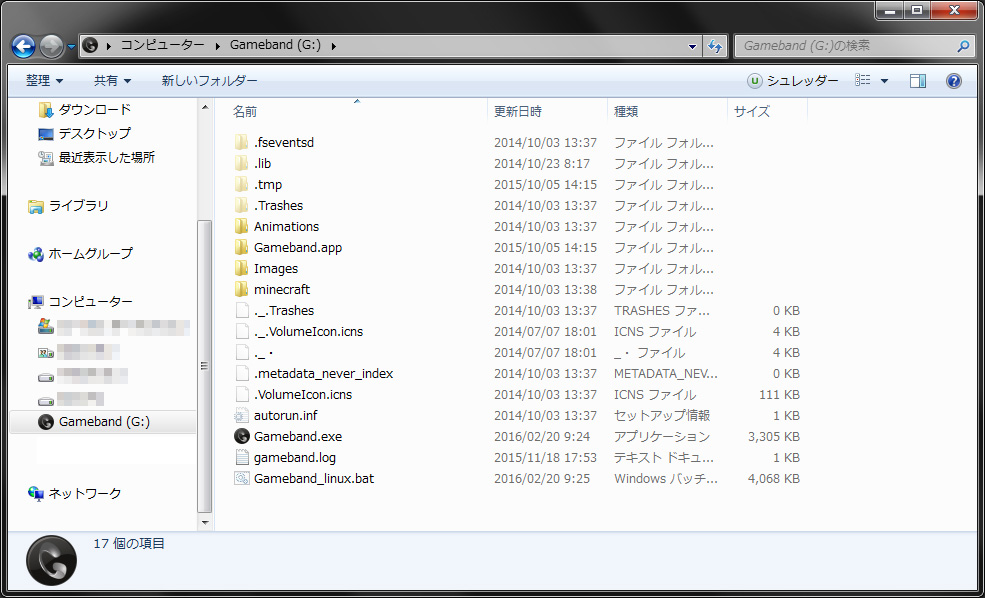Screen dimensions: 985x598
Task: Select ライブラリ in navigation pane
Action: [68, 206]
